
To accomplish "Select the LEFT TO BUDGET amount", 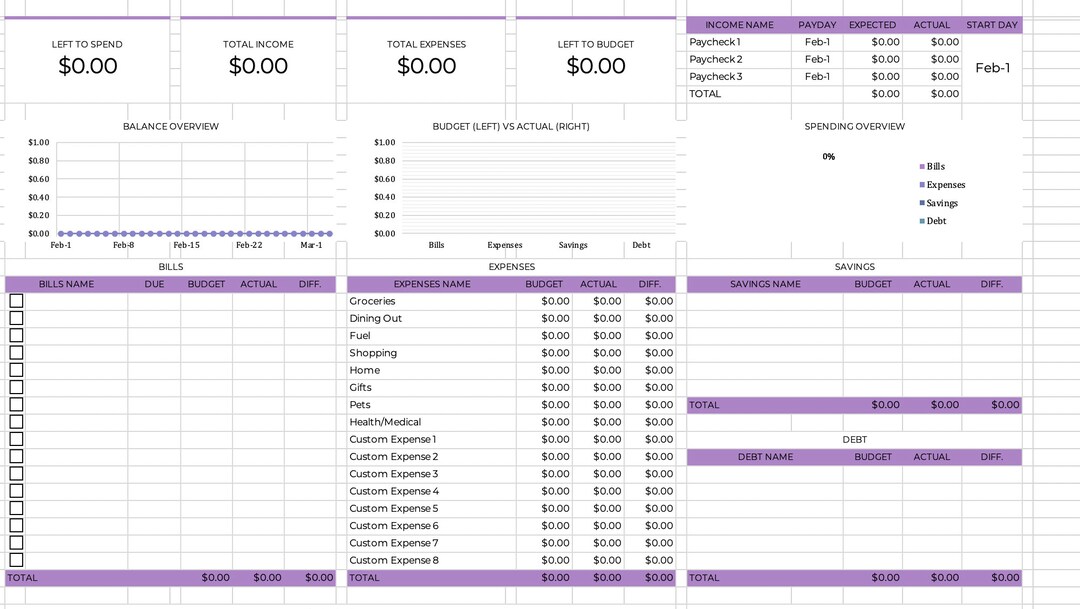I will [596, 66].
